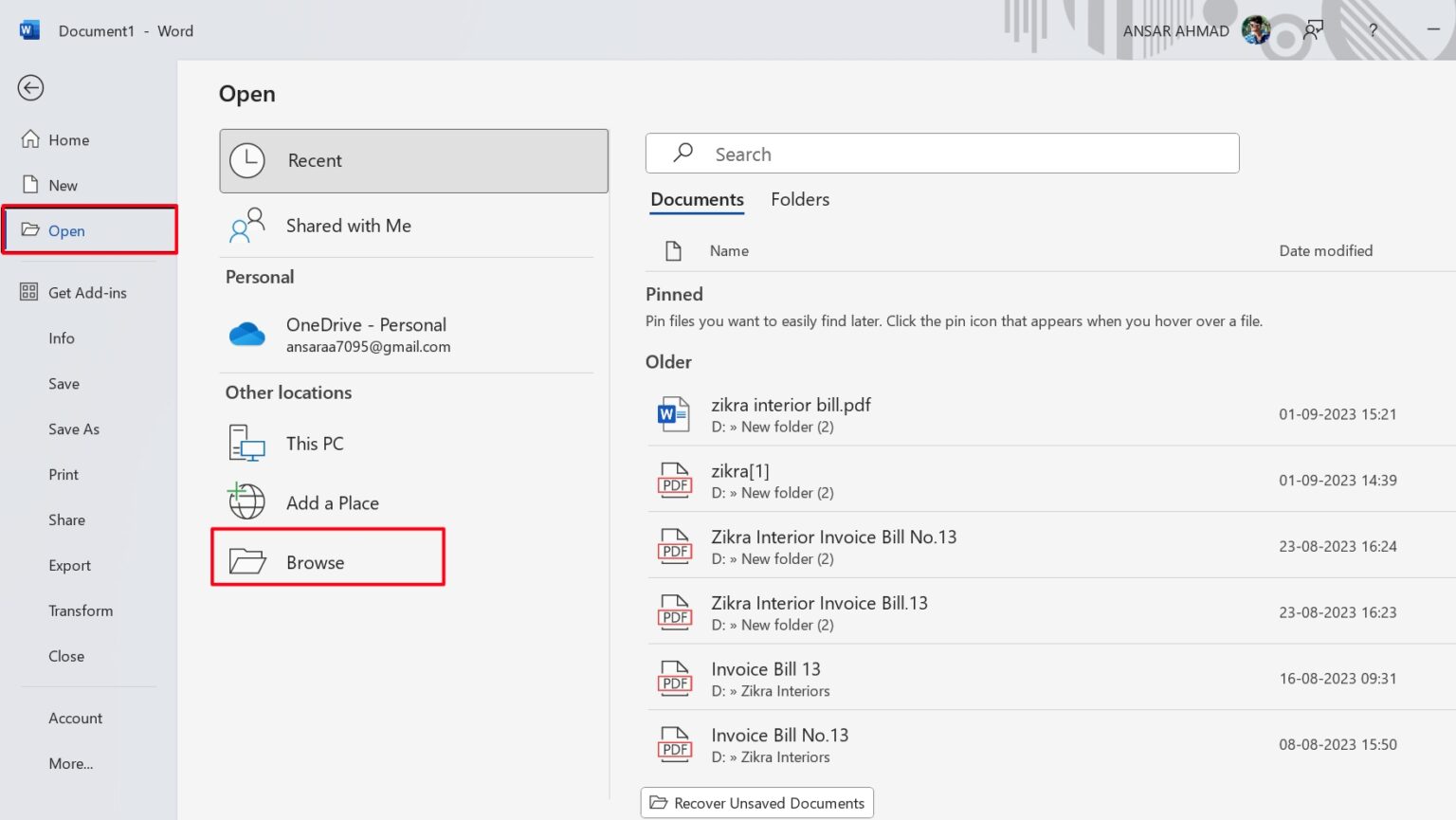This screenshot has height=820, width=1456.
Task: Click the Browse folder icon
Action: (x=247, y=562)
